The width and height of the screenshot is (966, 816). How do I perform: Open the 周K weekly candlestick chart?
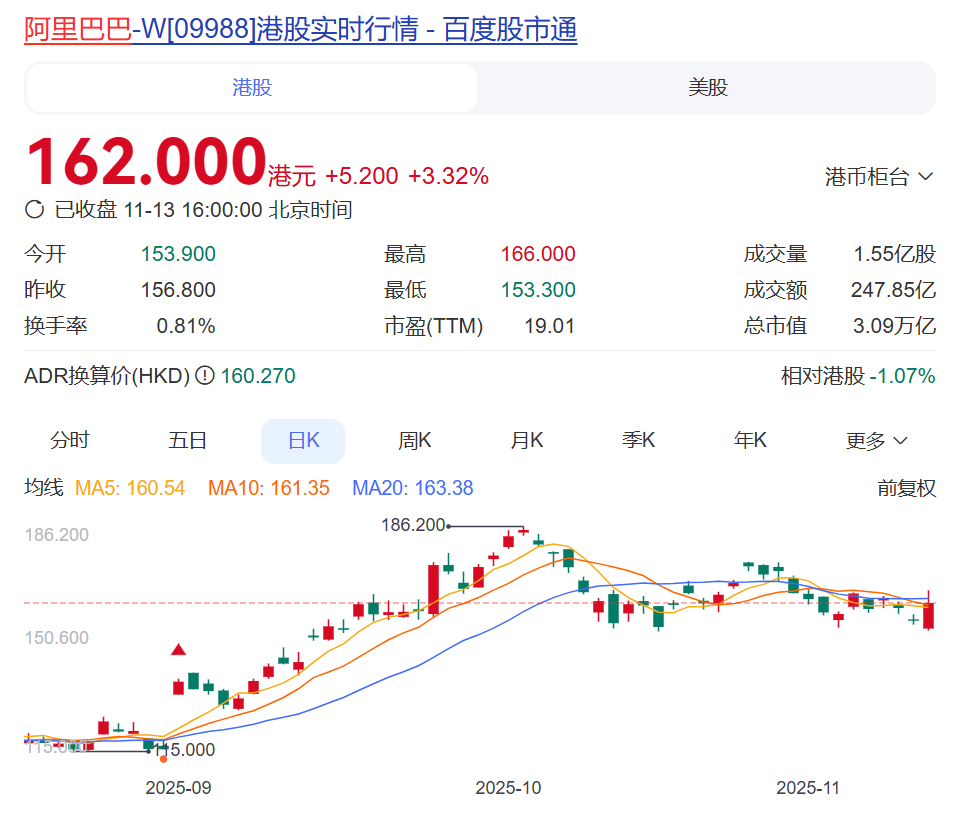pyautogui.click(x=414, y=439)
